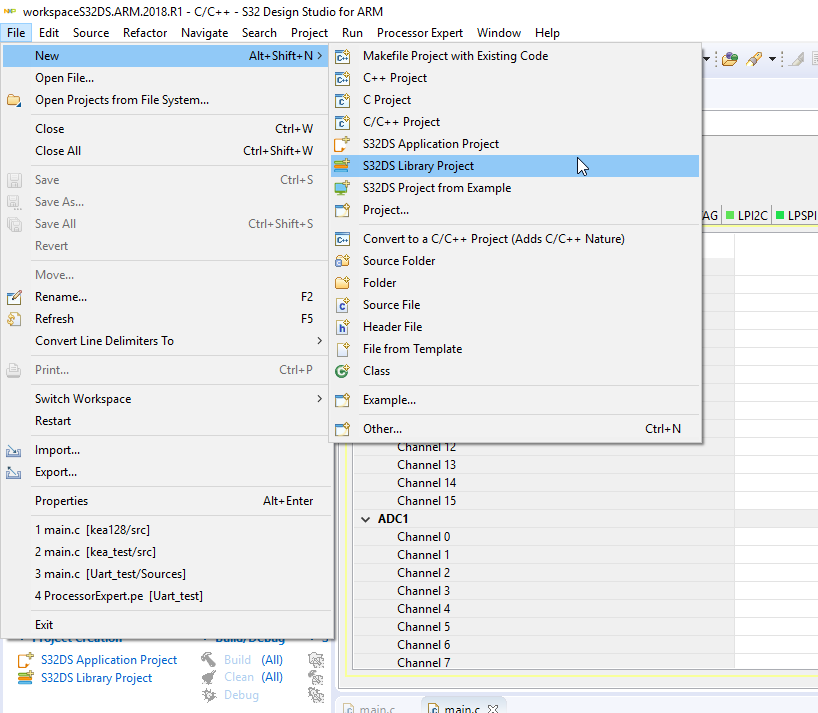The width and height of the screenshot is (818, 713).
Task: Expand the Switch Workspace submenu
Action: (x=319, y=399)
